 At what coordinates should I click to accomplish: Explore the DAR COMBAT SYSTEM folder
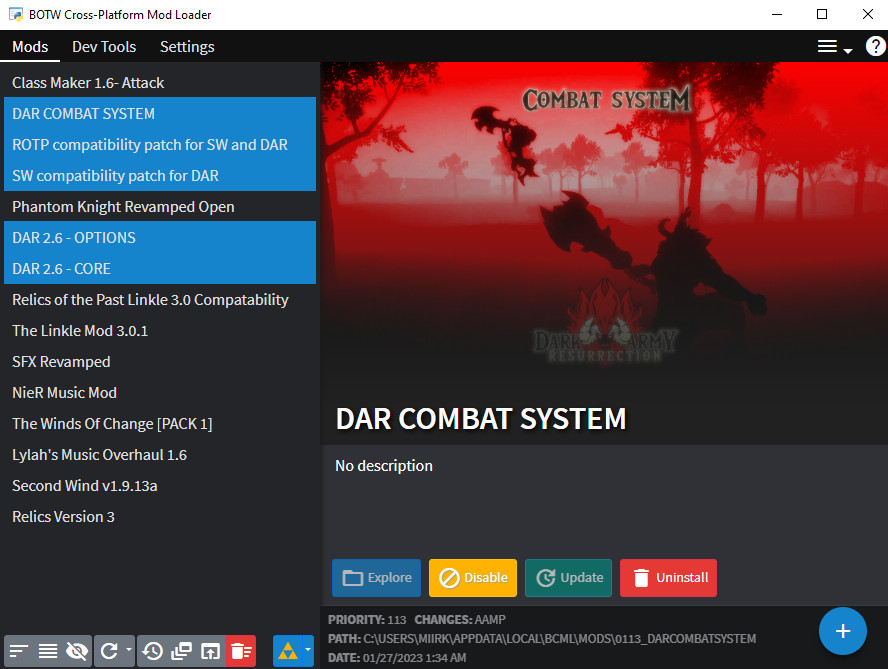[x=376, y=578]
